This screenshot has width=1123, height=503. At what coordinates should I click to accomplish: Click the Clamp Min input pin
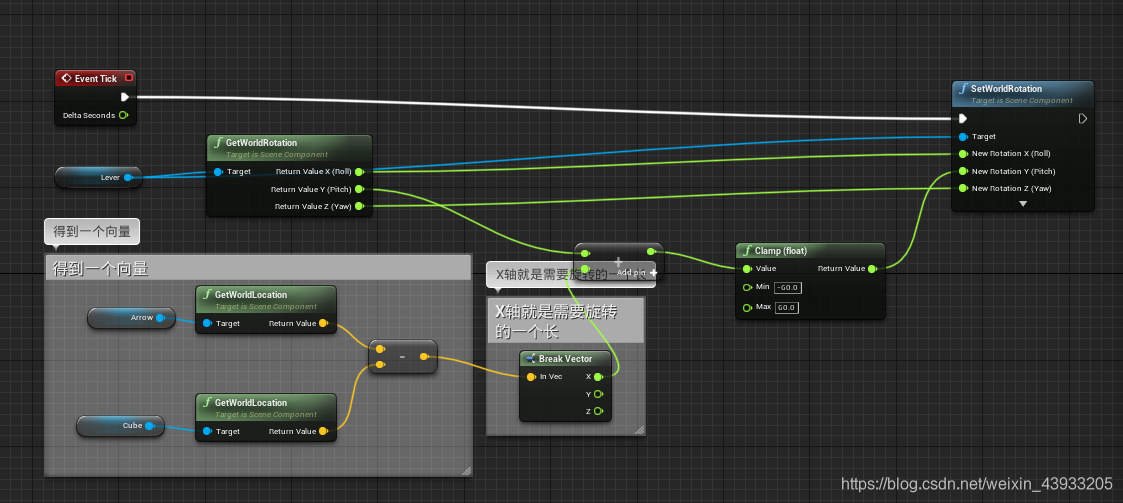747,287
